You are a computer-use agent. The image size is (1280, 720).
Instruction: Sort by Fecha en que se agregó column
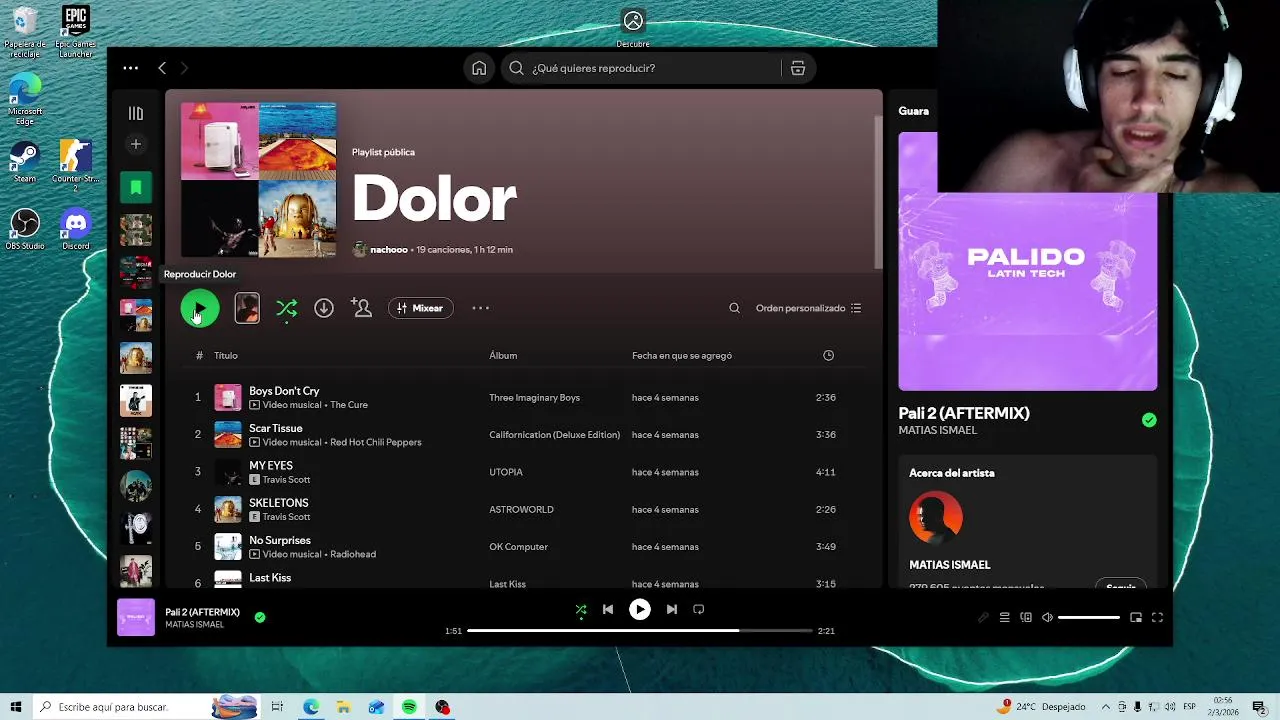[x=682, y=356]
